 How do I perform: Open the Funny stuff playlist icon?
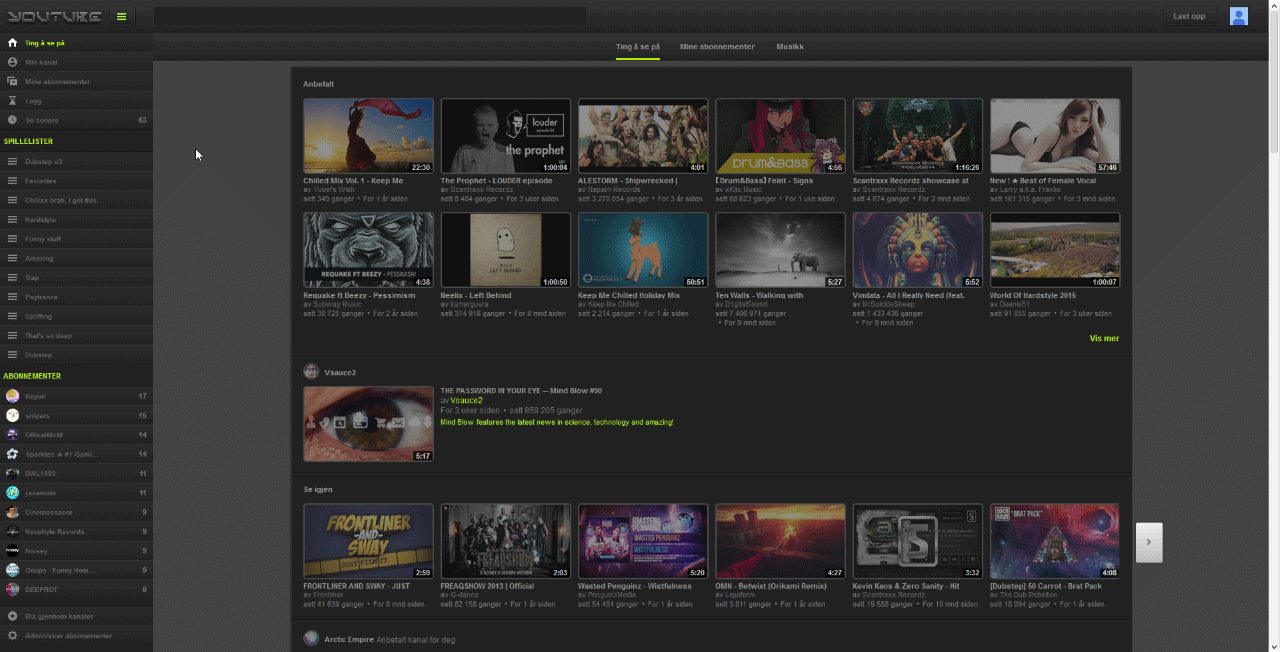[x=12, y=239]
